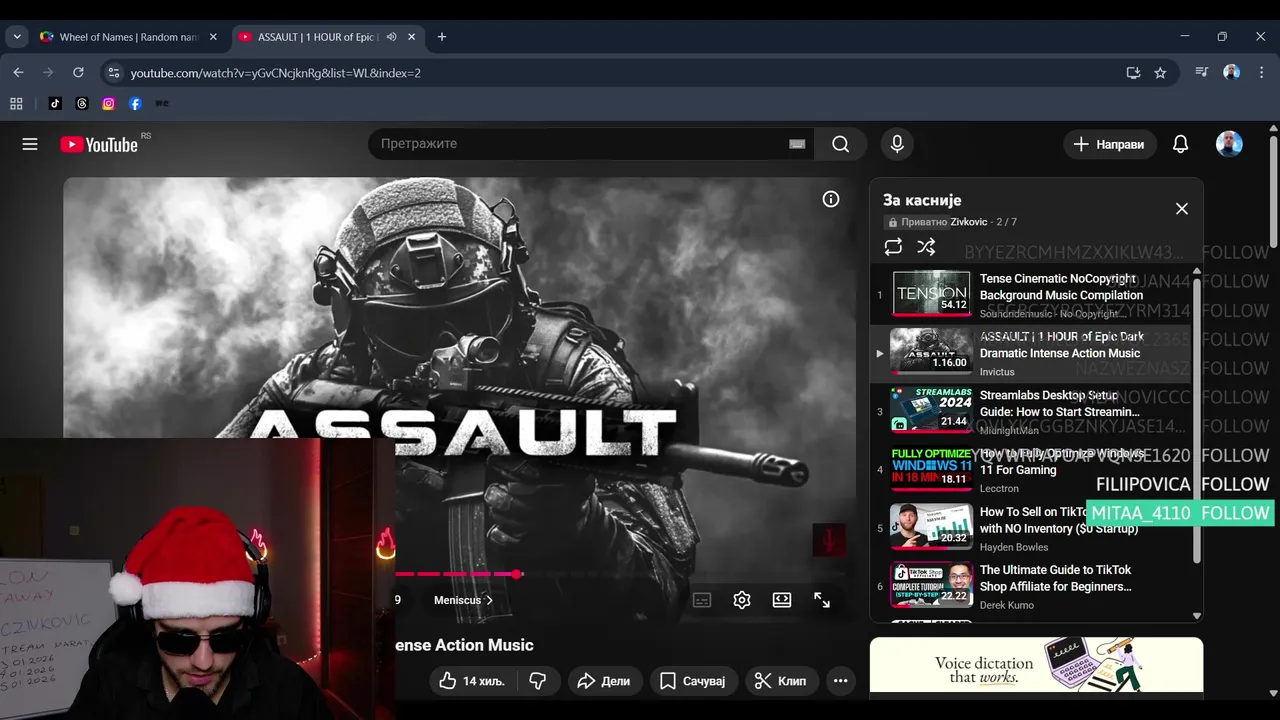Open a new browser tab
The width and height of the screenshot is (1280, 720).
tap(442, 37)
